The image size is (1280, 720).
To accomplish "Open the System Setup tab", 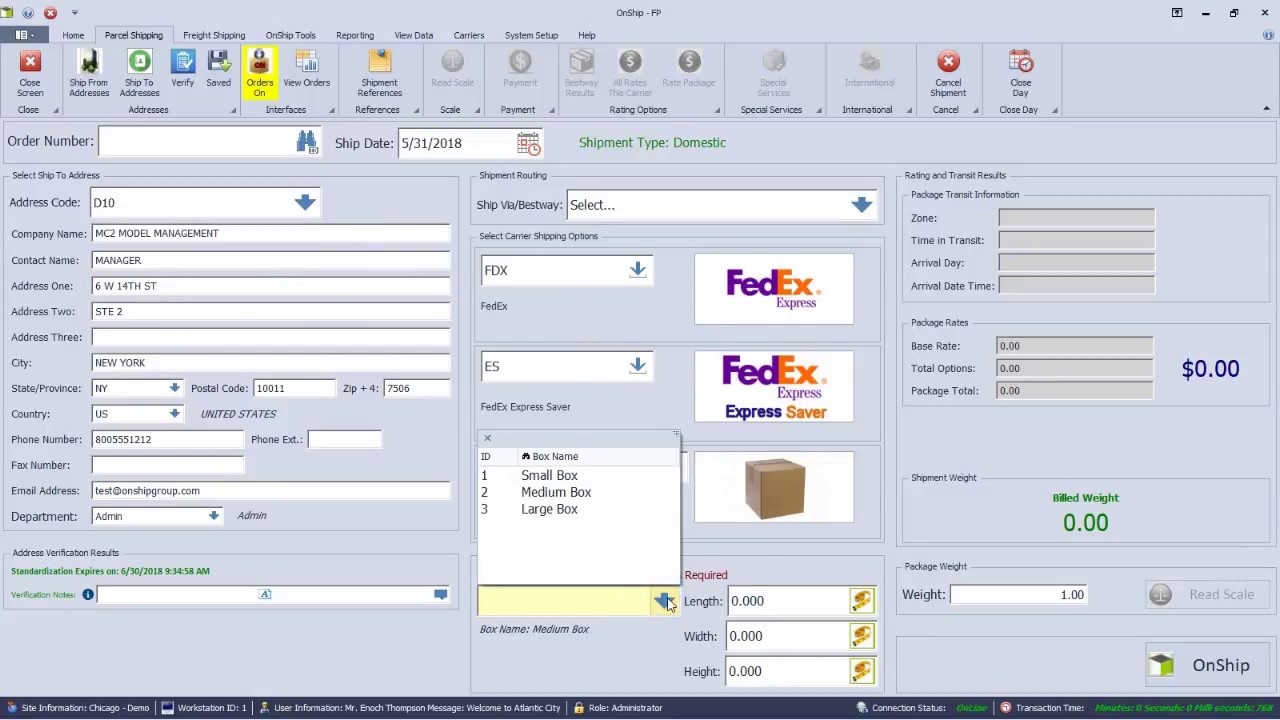I will pos(531,35).
